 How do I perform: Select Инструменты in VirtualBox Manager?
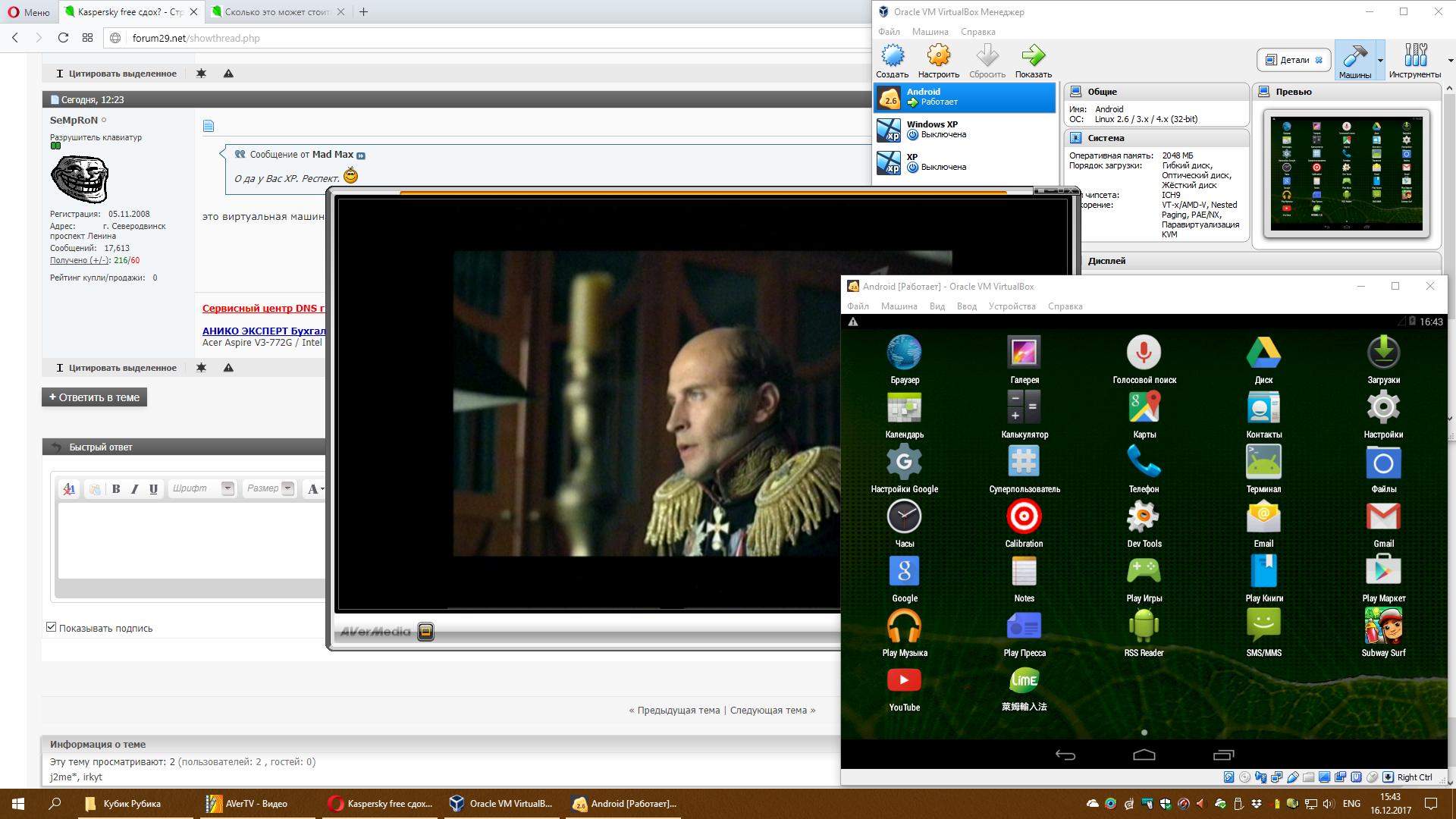(1415, 61)
